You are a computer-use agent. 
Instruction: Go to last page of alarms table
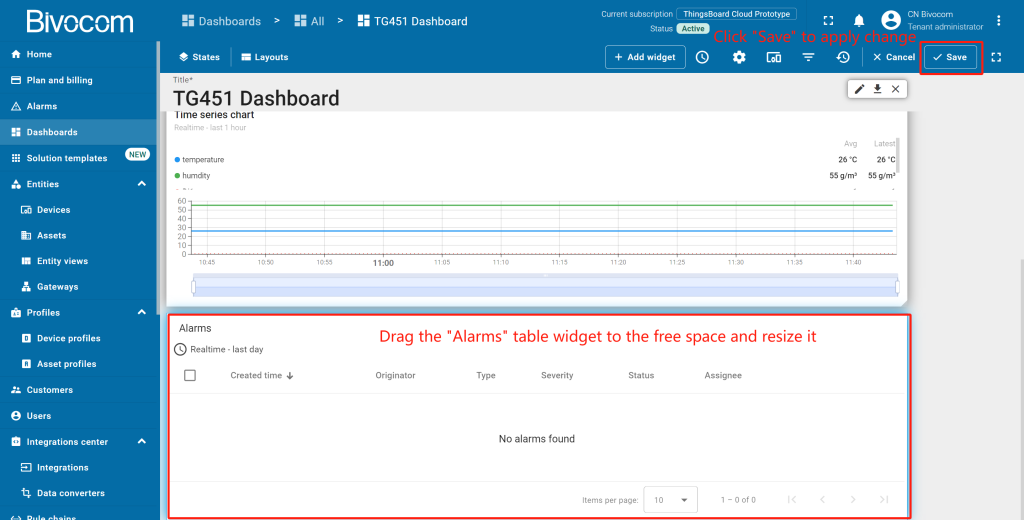[884, 500]
